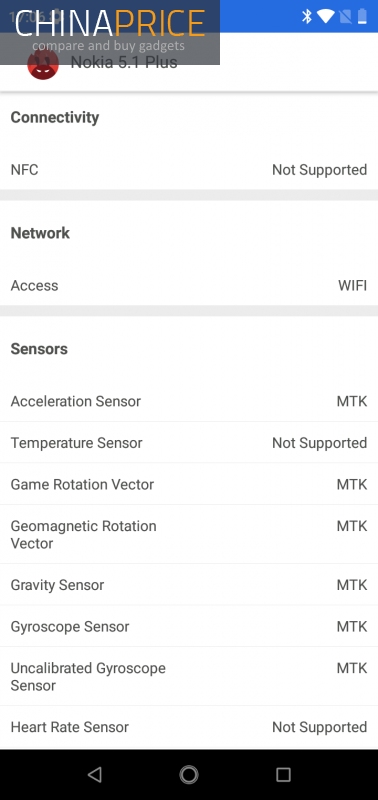
Task: Open recent apps with the square button
Action: tap(283, 774)
